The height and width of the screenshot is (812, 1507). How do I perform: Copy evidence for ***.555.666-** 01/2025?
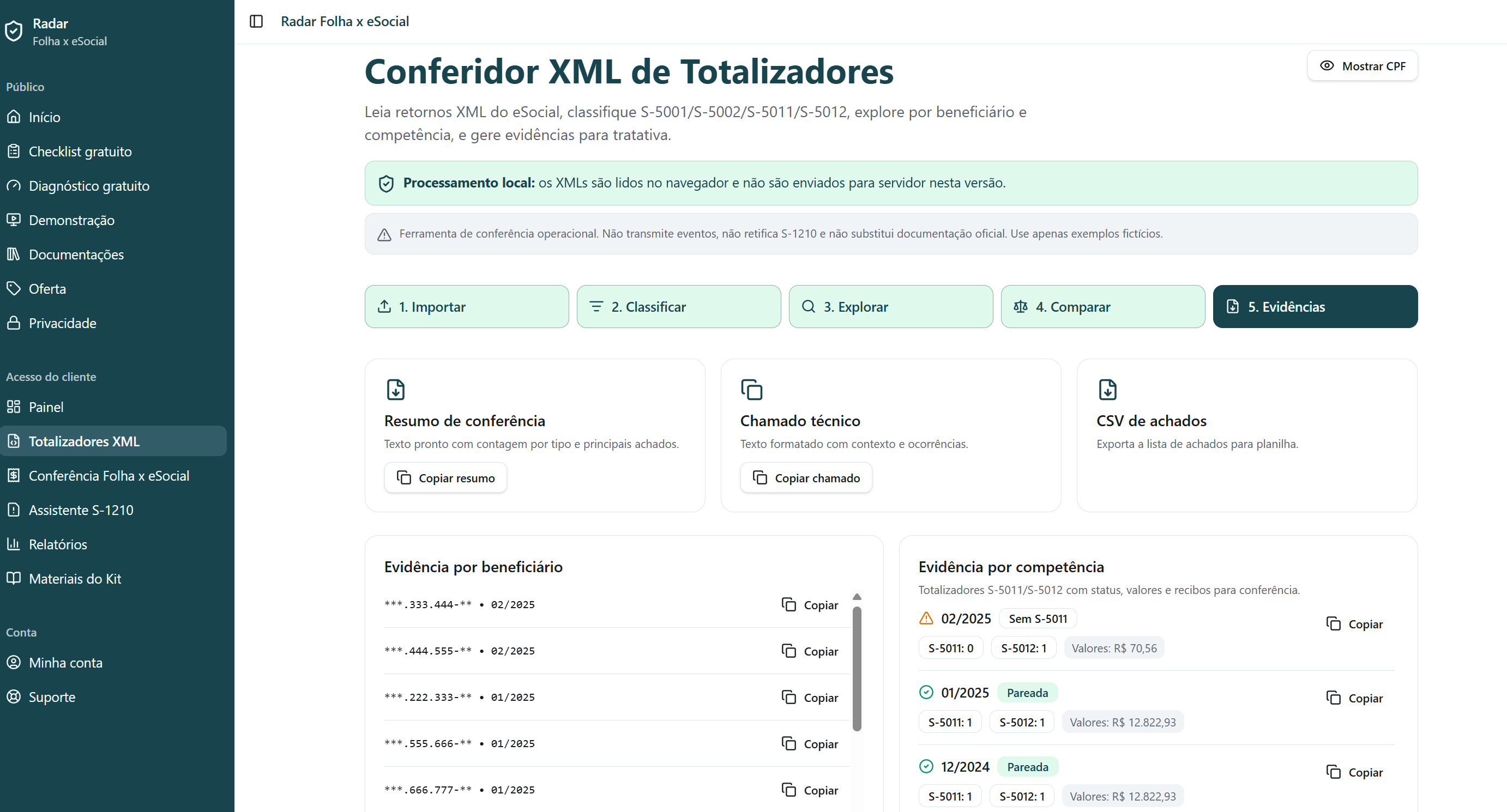[x=810, y=744]
